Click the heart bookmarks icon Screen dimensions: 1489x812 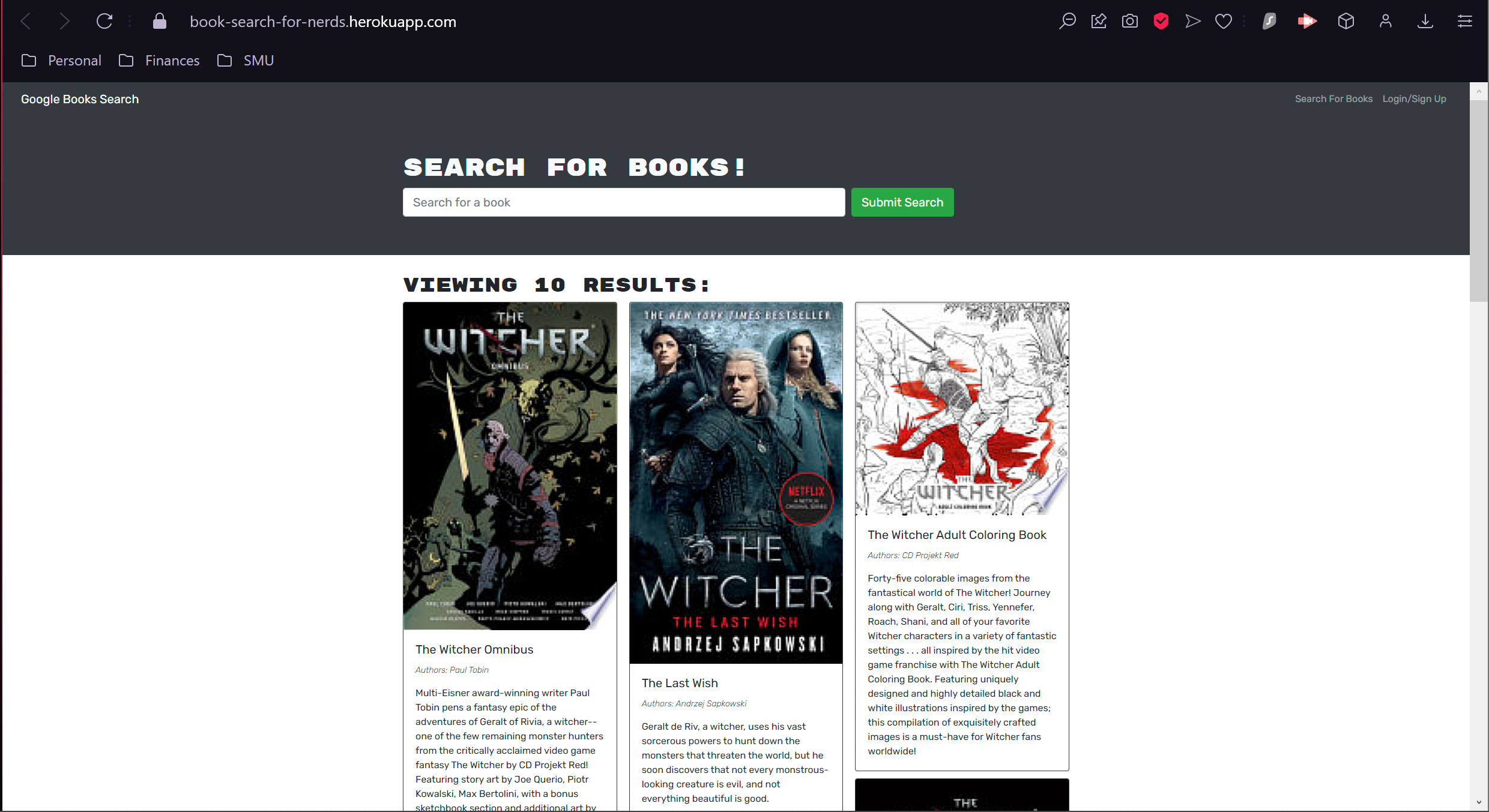coord(1224,22)
